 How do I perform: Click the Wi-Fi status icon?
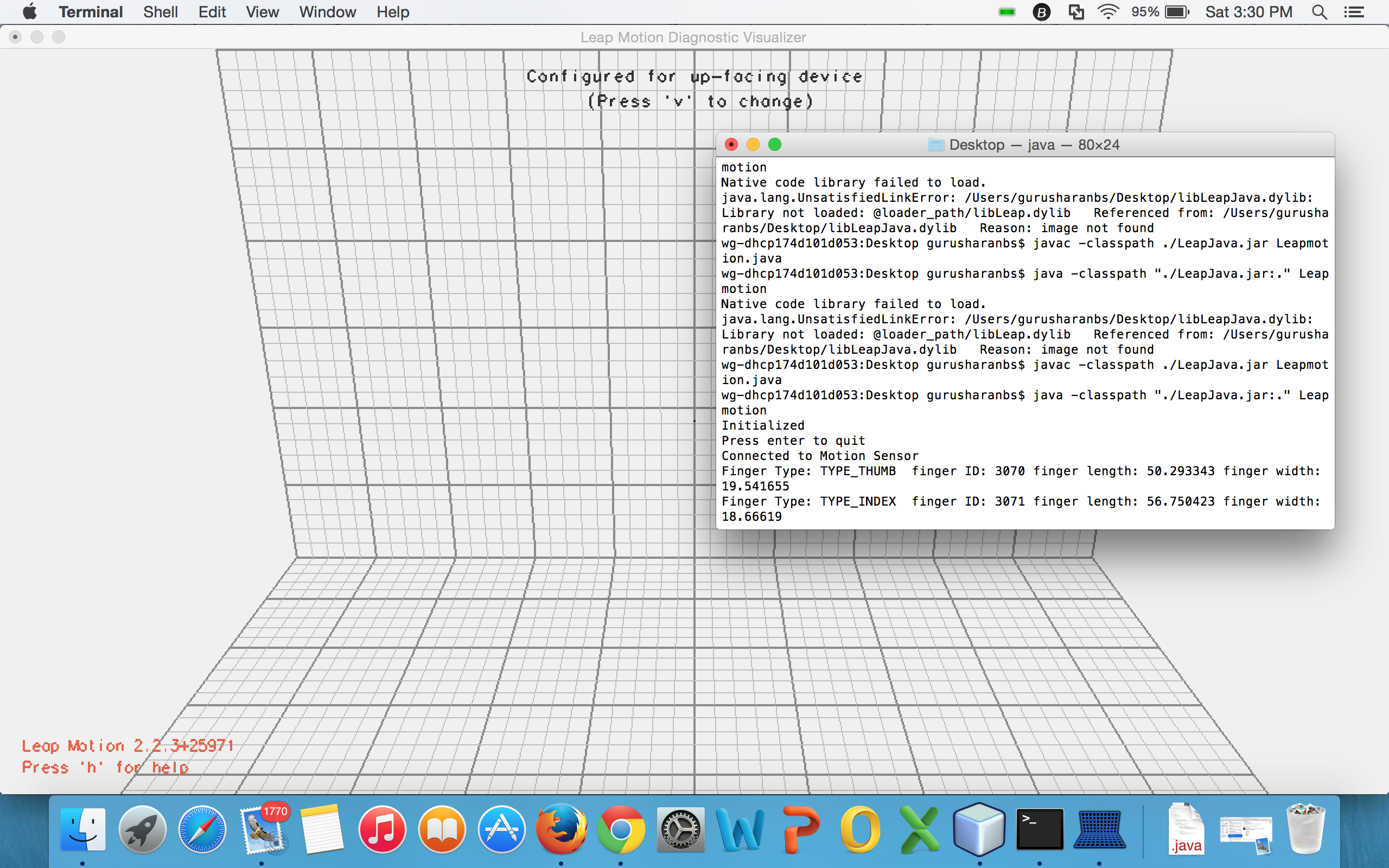[1108, 12]
